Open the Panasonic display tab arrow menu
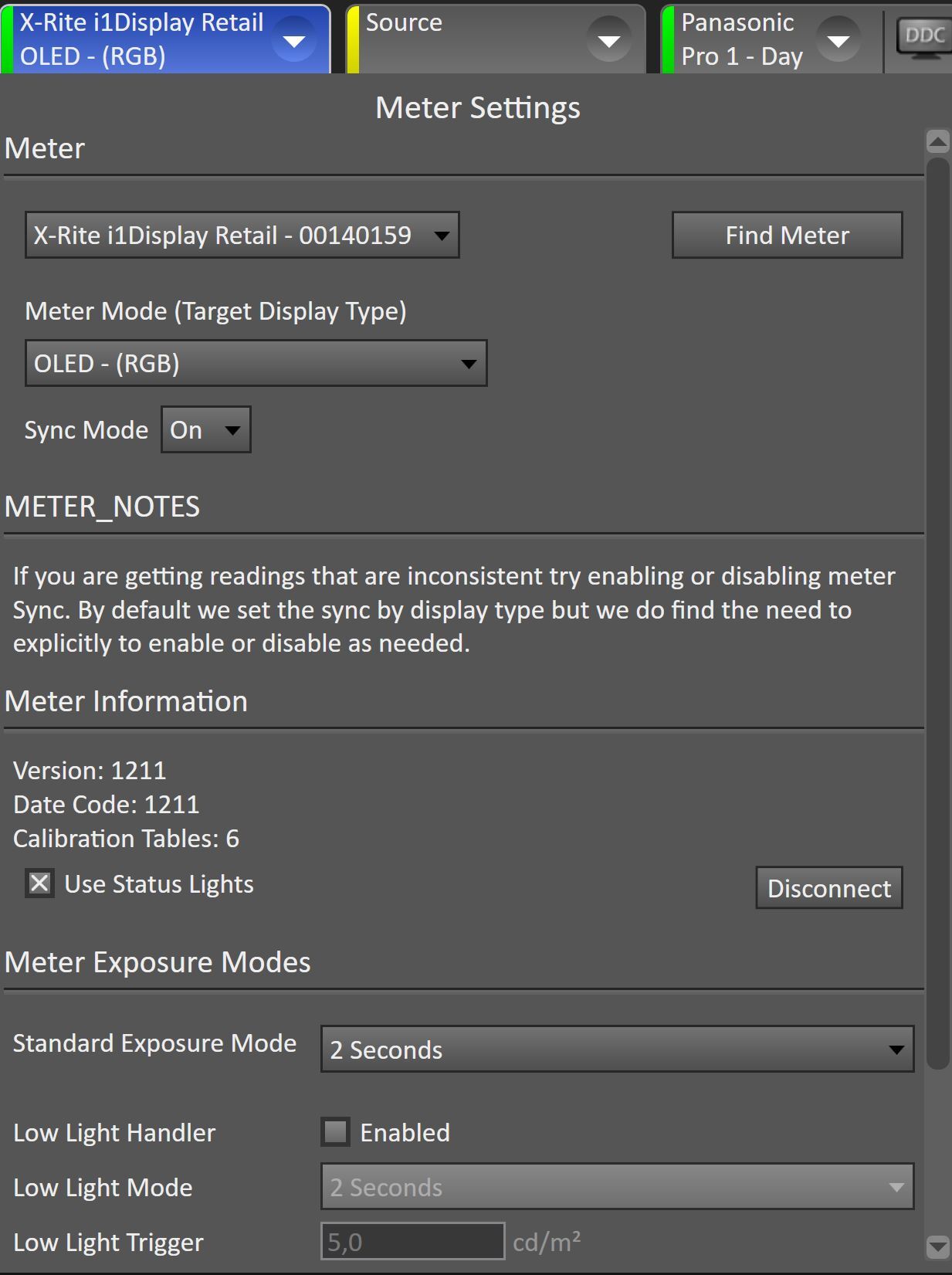The image size is (952, 1275). point(838,40)
